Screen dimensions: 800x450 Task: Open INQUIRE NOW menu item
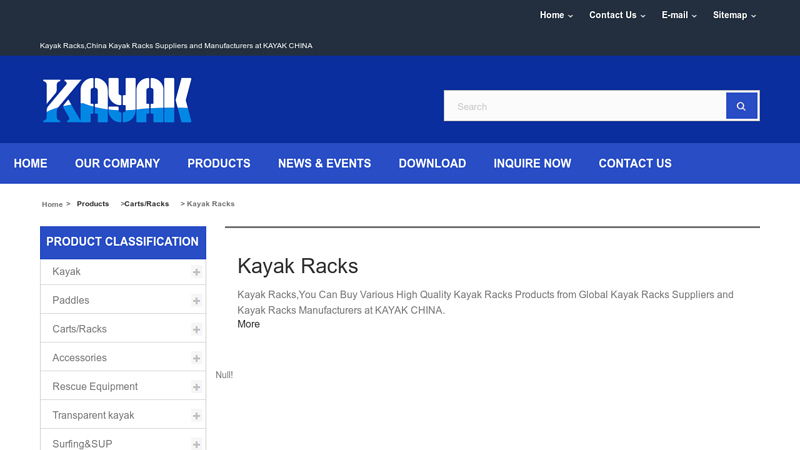click(x=532, y=163)
